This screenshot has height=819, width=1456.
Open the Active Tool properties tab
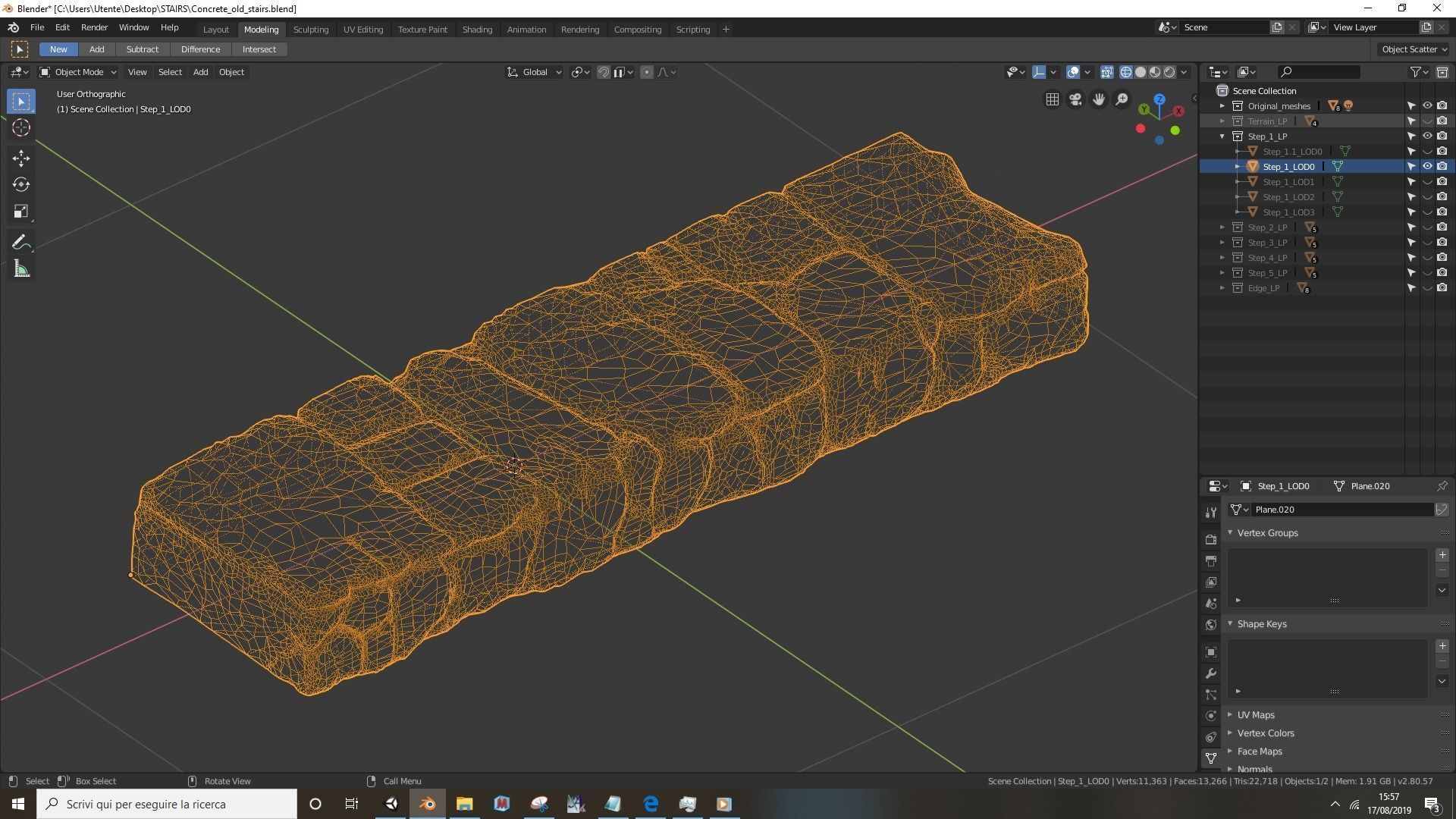pyautogui.click(x=1211, y=513)
